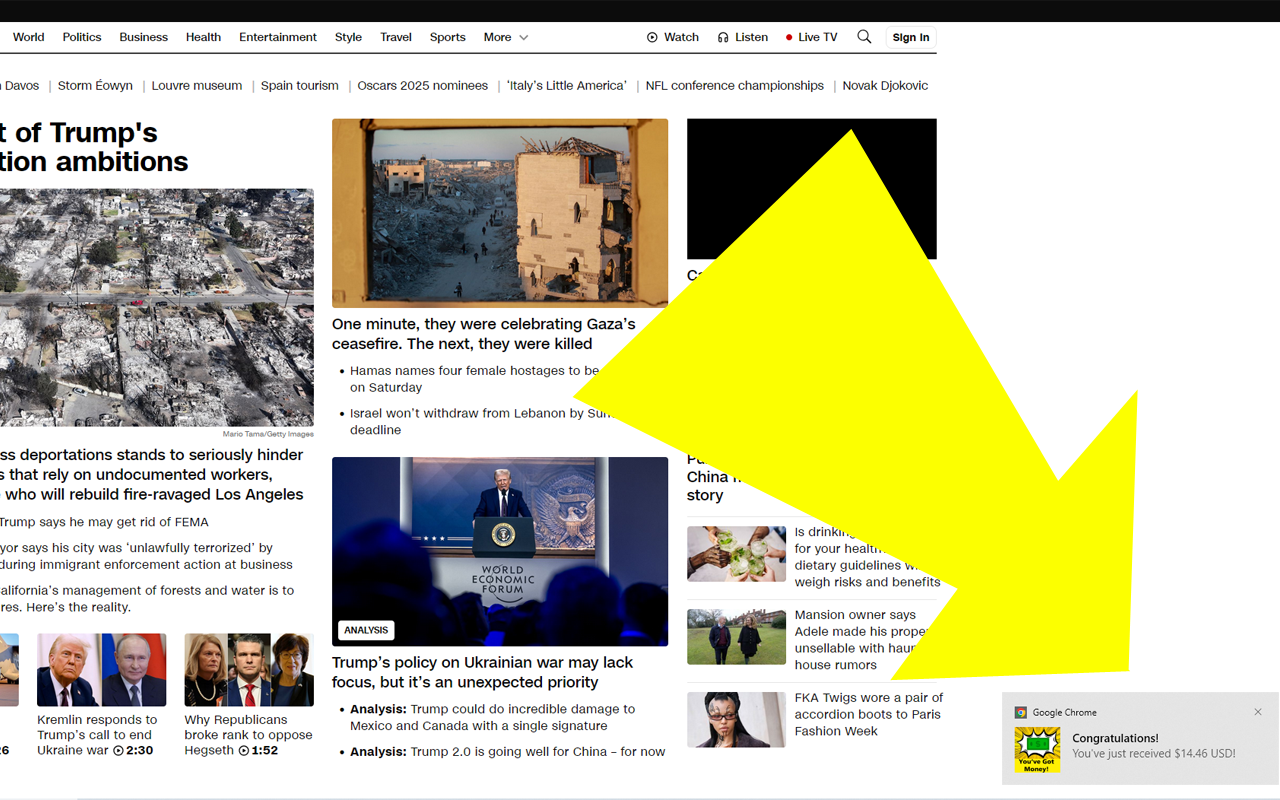The width and height of the screenshot is (1280, 800).
Task: Open the NFL conference championships topic
Action: tap(735, 86)
